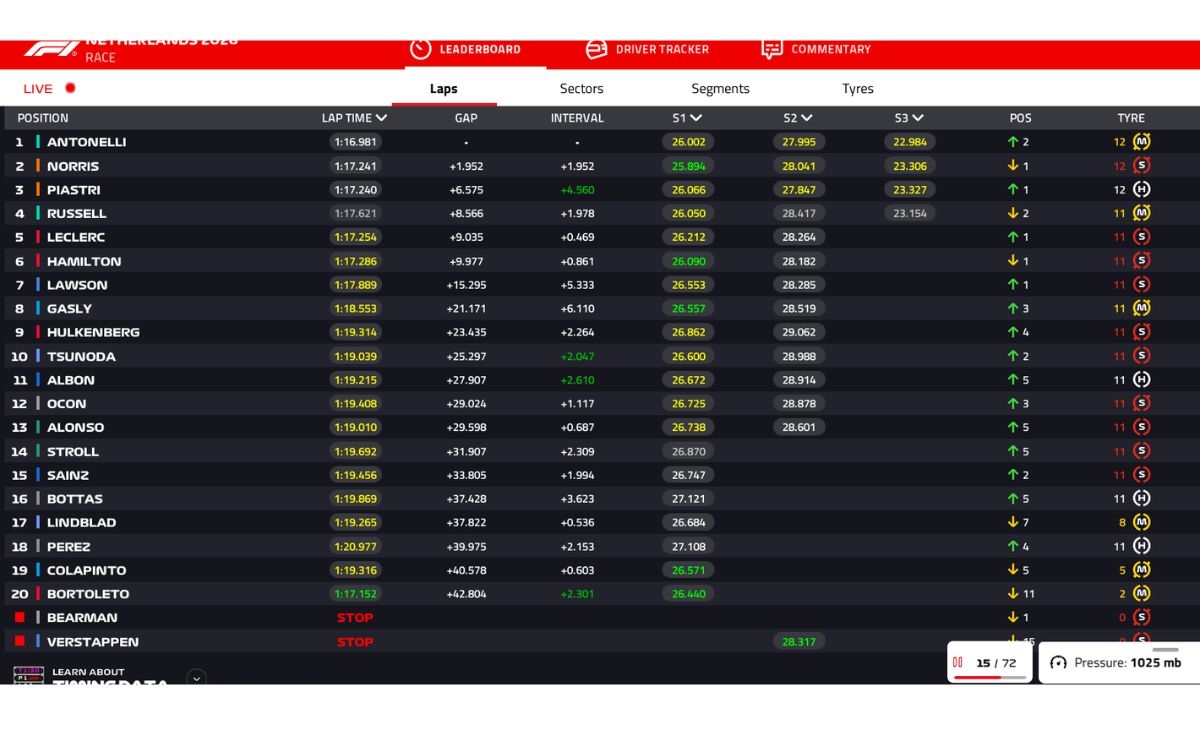Click the lap 15 / 72 progress bar
The image size is (1200, 729).
pyautogui.click(x=990, y=677)
